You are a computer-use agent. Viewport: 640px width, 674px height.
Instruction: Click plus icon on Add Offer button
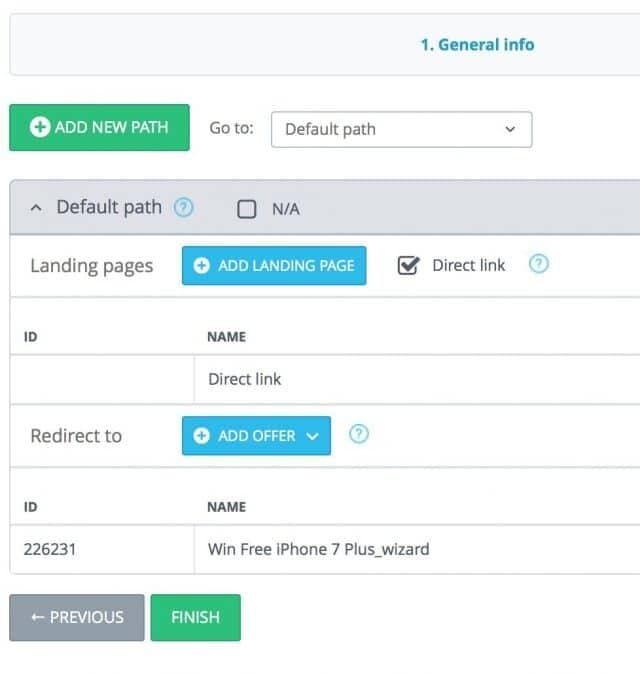[x=202, y=436]
